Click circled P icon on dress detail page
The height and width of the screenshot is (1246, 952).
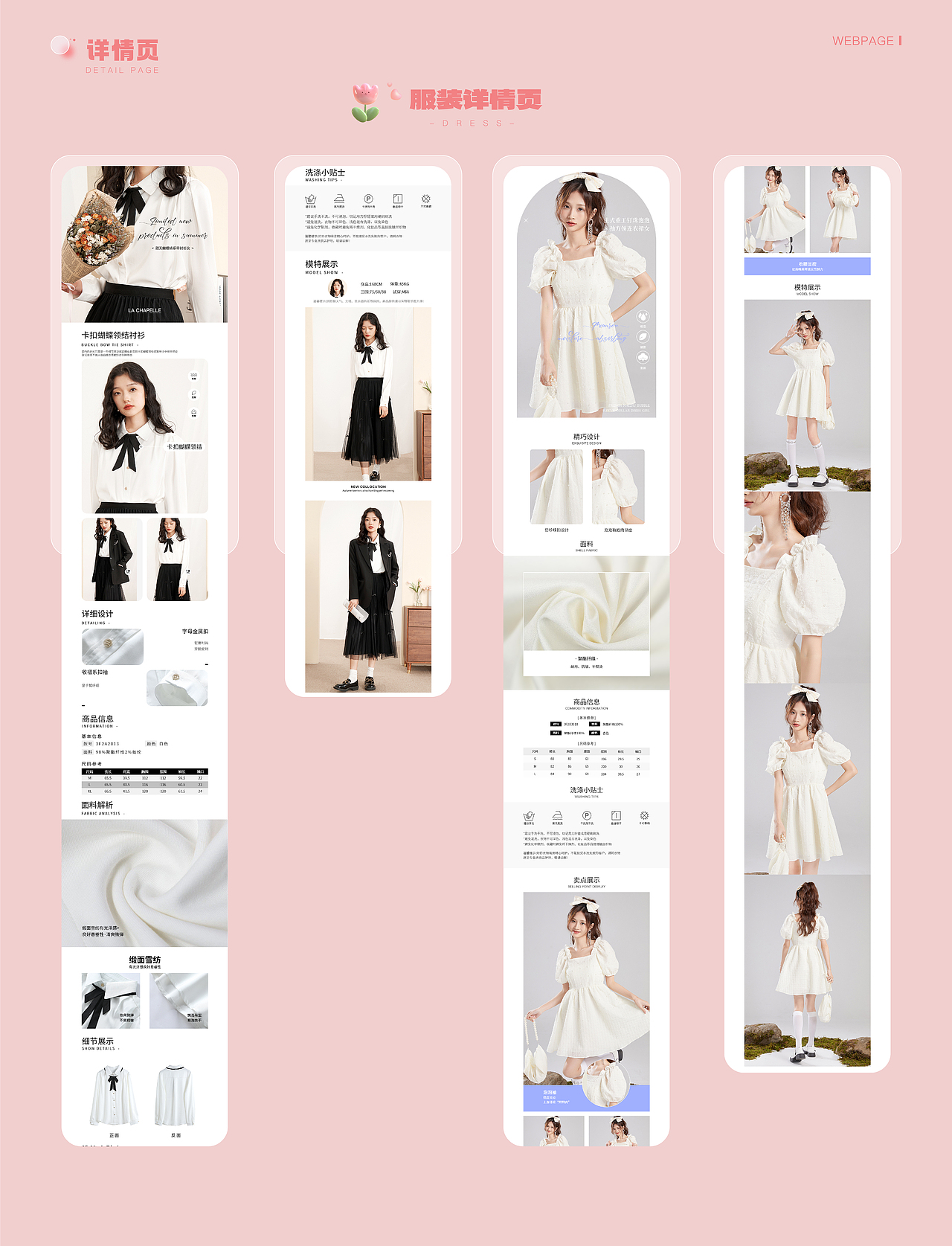coord(587,816)
